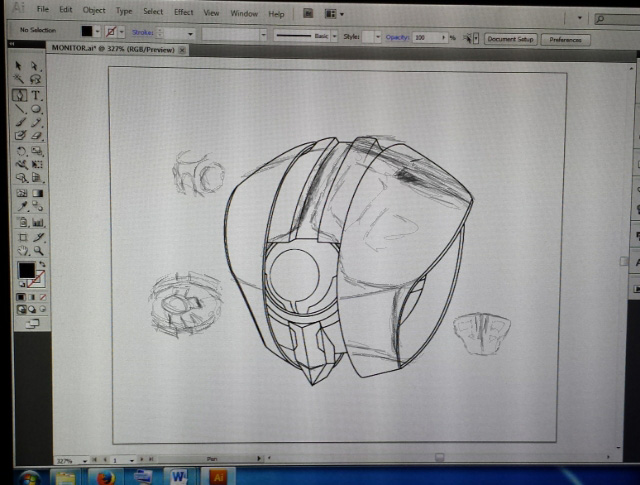Open the Type menu
640x485 pixels.
[x=124, y=11]
